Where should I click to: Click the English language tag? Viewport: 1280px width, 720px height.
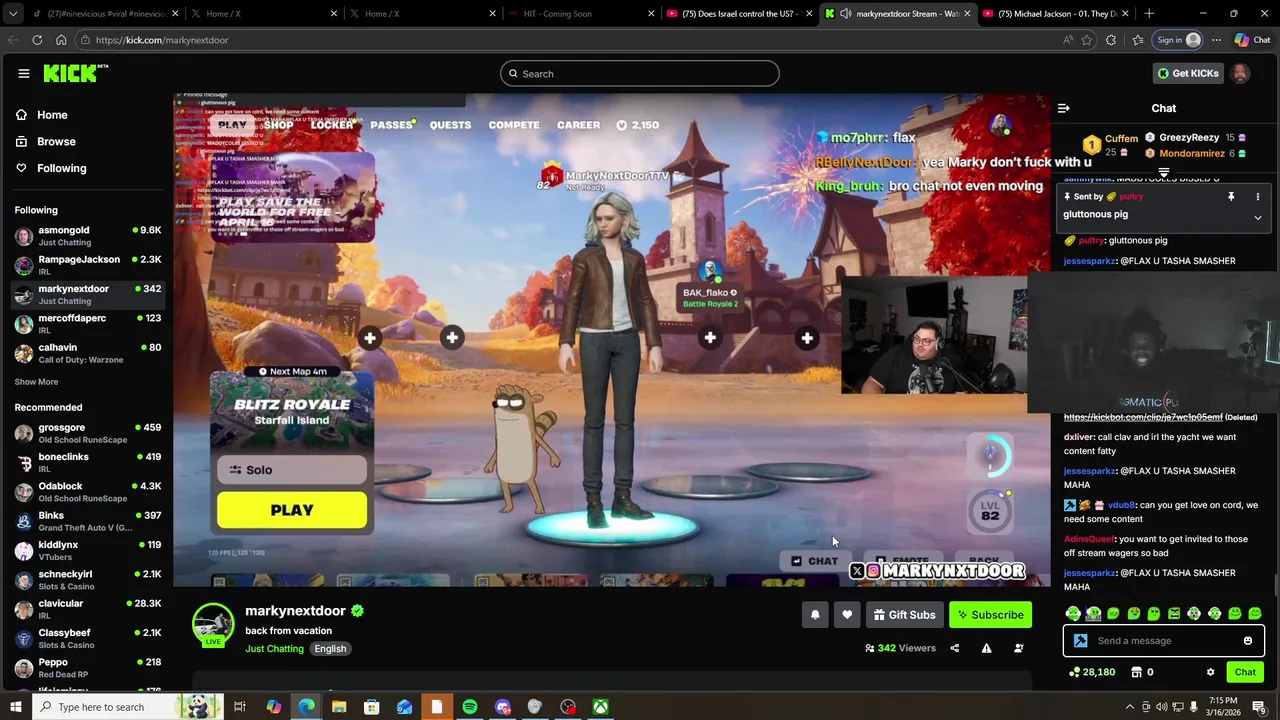[330, 649]
